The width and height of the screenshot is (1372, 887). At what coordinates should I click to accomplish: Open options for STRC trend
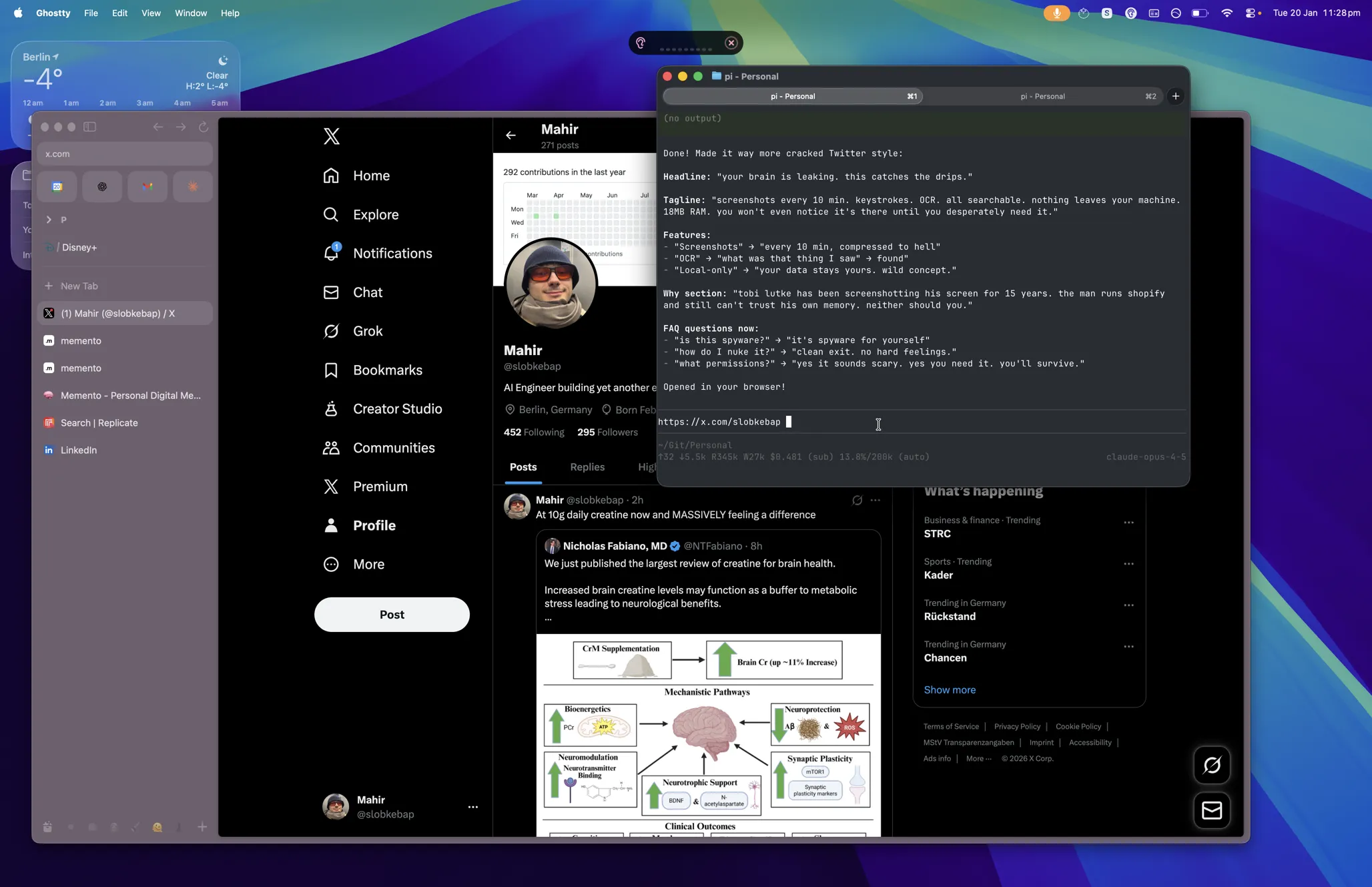tap(1128, 523)
